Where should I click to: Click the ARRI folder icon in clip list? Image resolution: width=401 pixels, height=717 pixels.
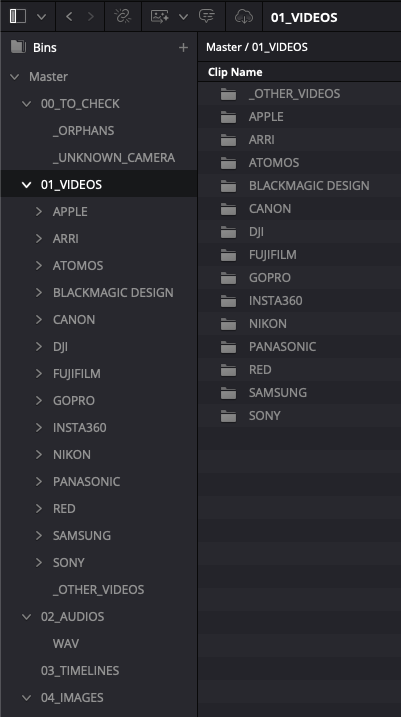229,140
